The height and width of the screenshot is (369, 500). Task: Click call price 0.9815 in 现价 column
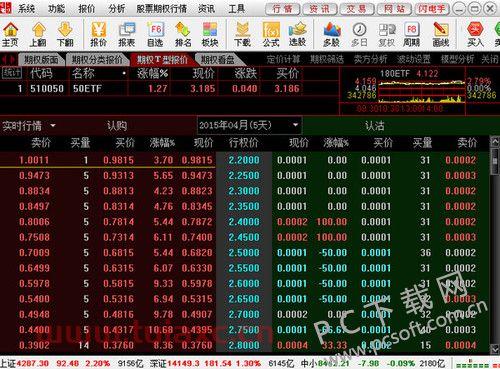197,160
